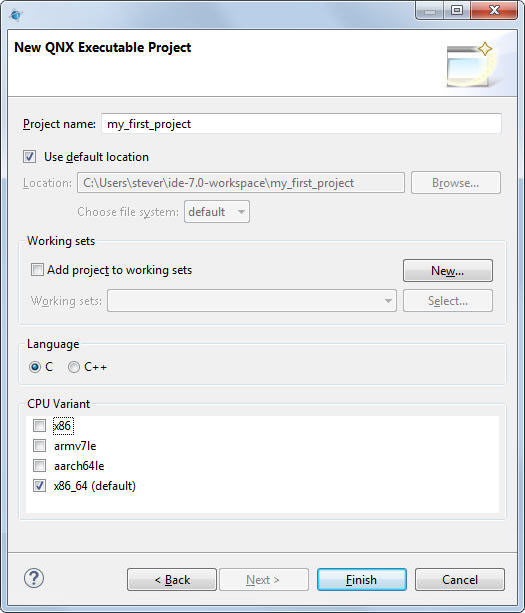Click the Finish button

coord(362,579)
